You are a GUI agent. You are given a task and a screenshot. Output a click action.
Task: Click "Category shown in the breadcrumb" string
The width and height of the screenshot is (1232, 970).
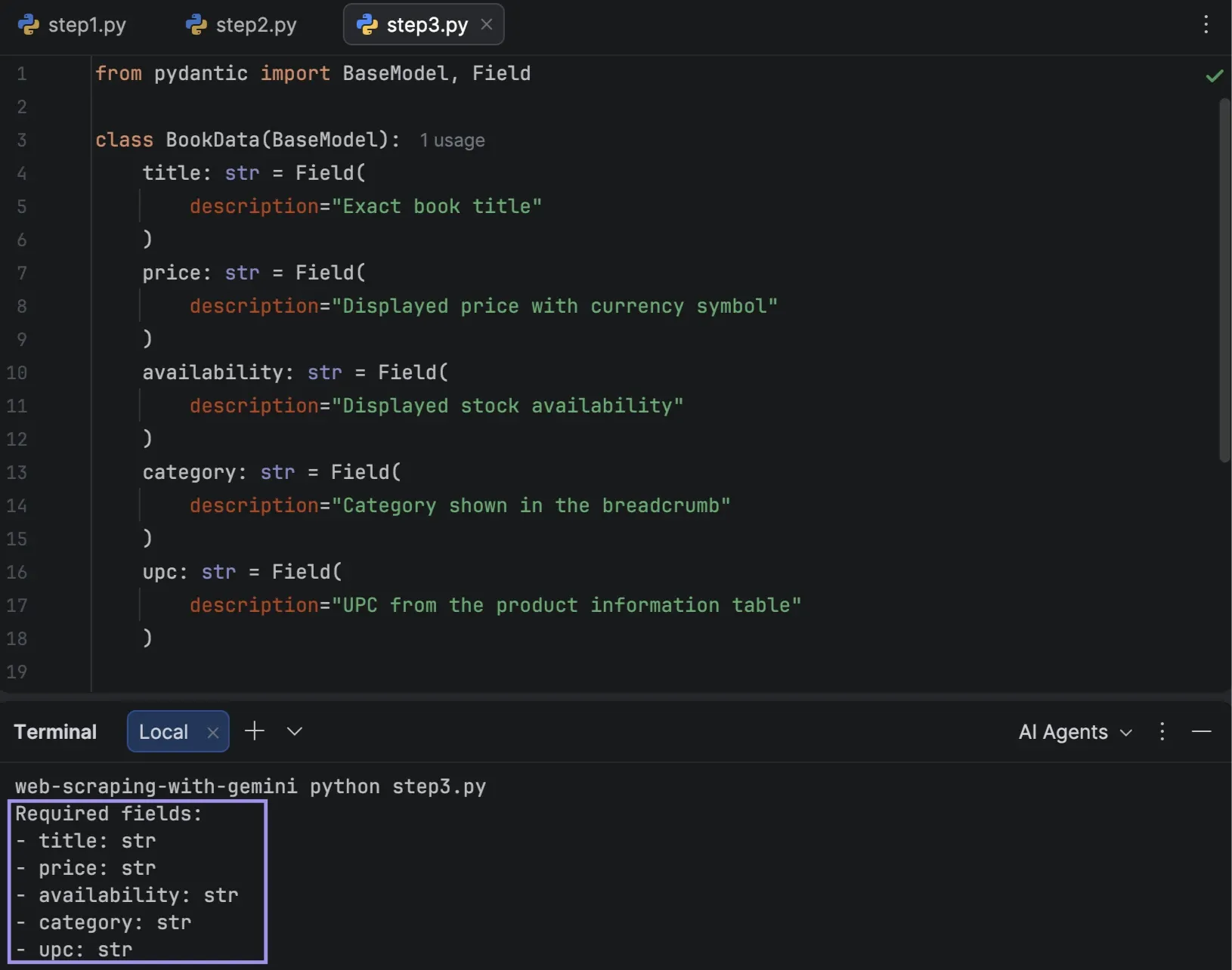coord(531,505)
